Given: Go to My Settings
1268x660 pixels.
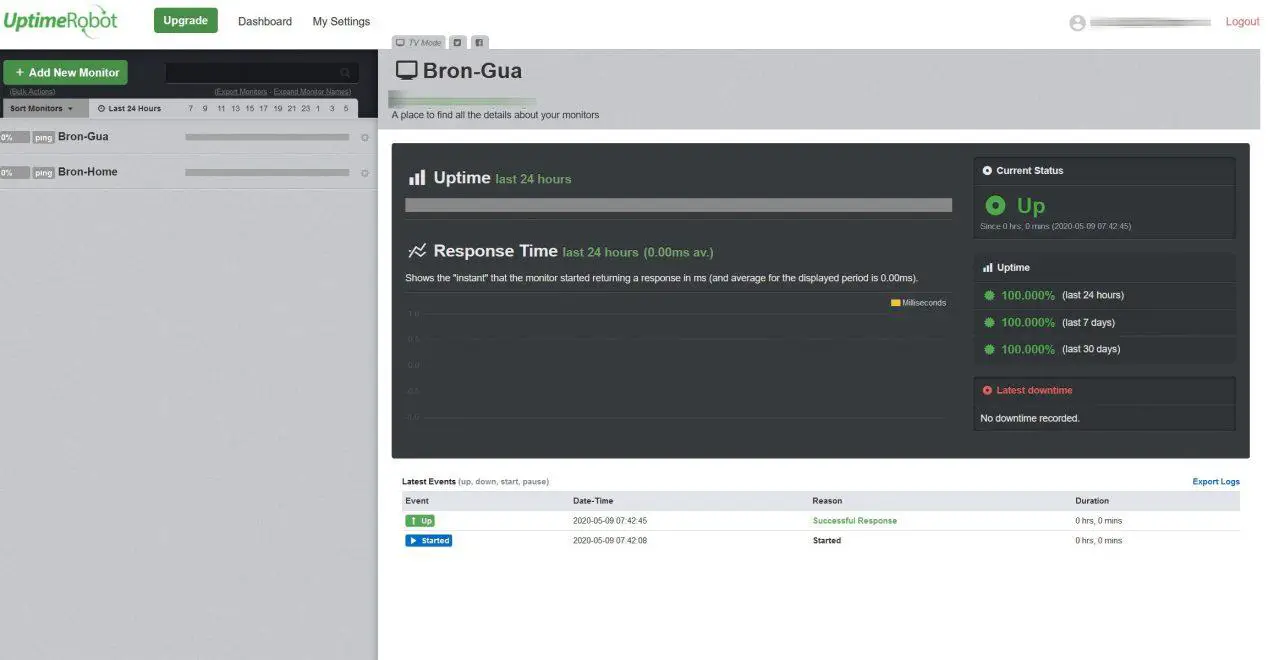Looking at the screenshot, I should tap(341, 21).
